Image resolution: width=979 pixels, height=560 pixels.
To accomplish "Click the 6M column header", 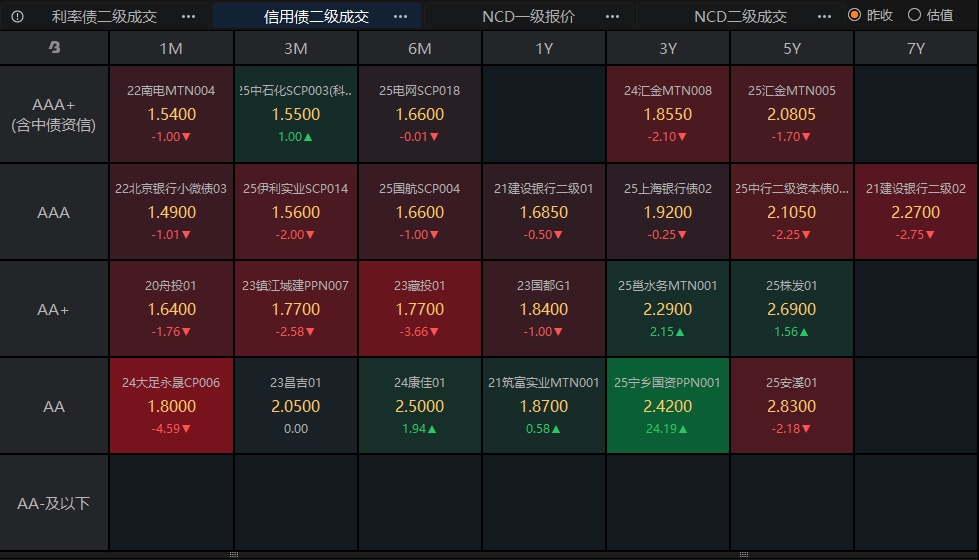I will tap(420, 48).
